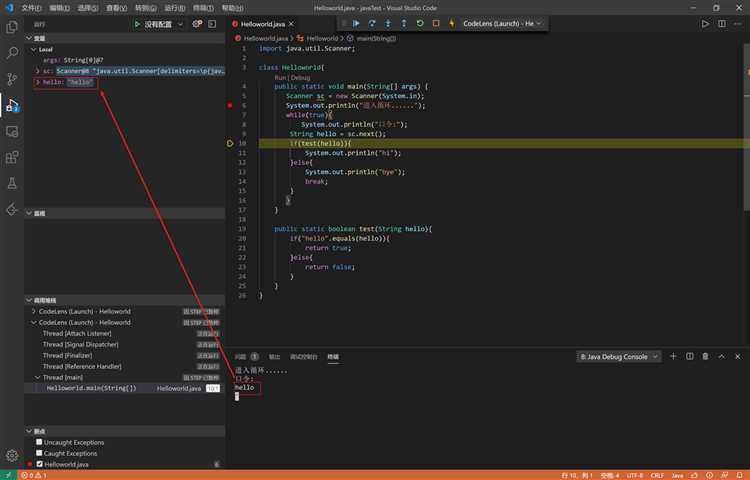Viewport: 750px width, 480px height.
Task: Collapse the Call Stack section header
Action: [x=124, y=300]
